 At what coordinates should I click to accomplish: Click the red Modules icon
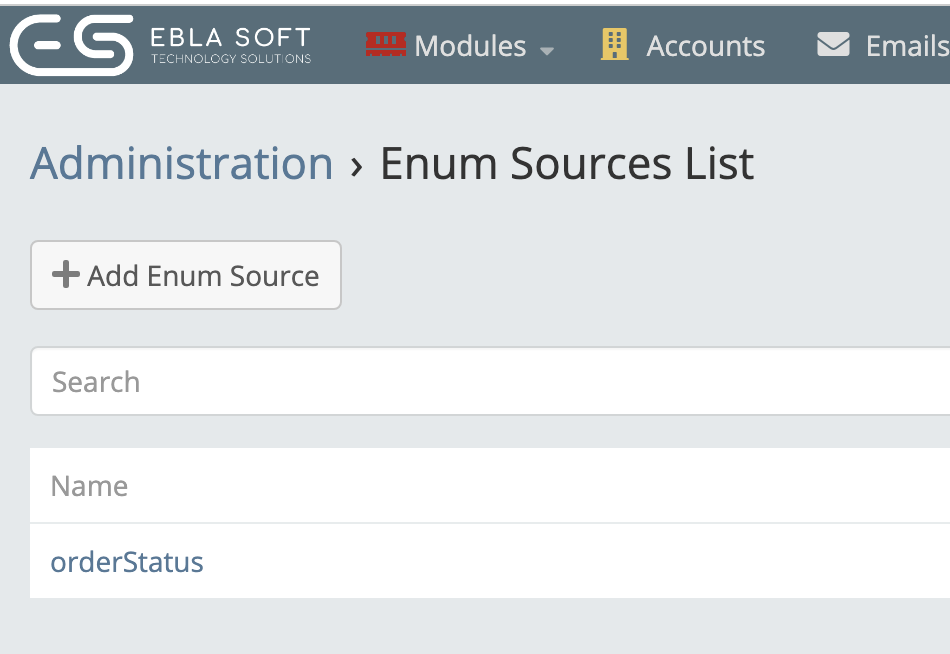pyautogui.click(x=385, y=44)
